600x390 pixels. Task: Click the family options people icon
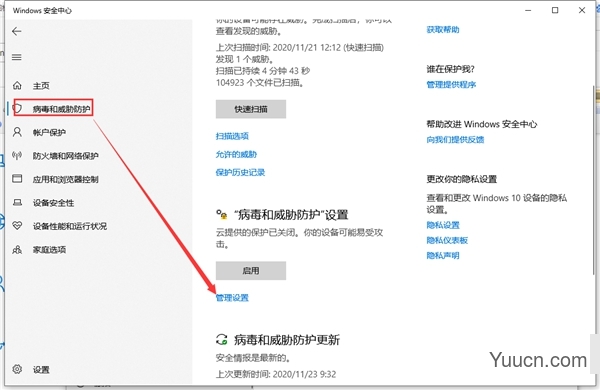(17, 250)
